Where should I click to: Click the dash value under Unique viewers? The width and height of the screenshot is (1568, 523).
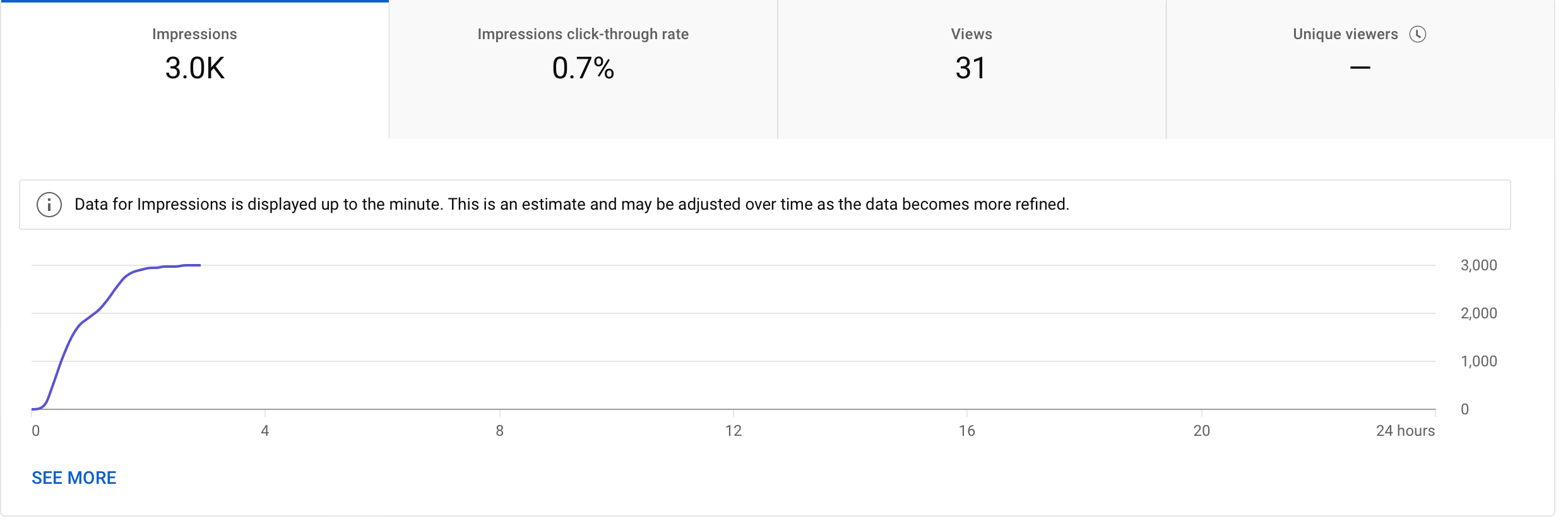tap(1360, 68)
